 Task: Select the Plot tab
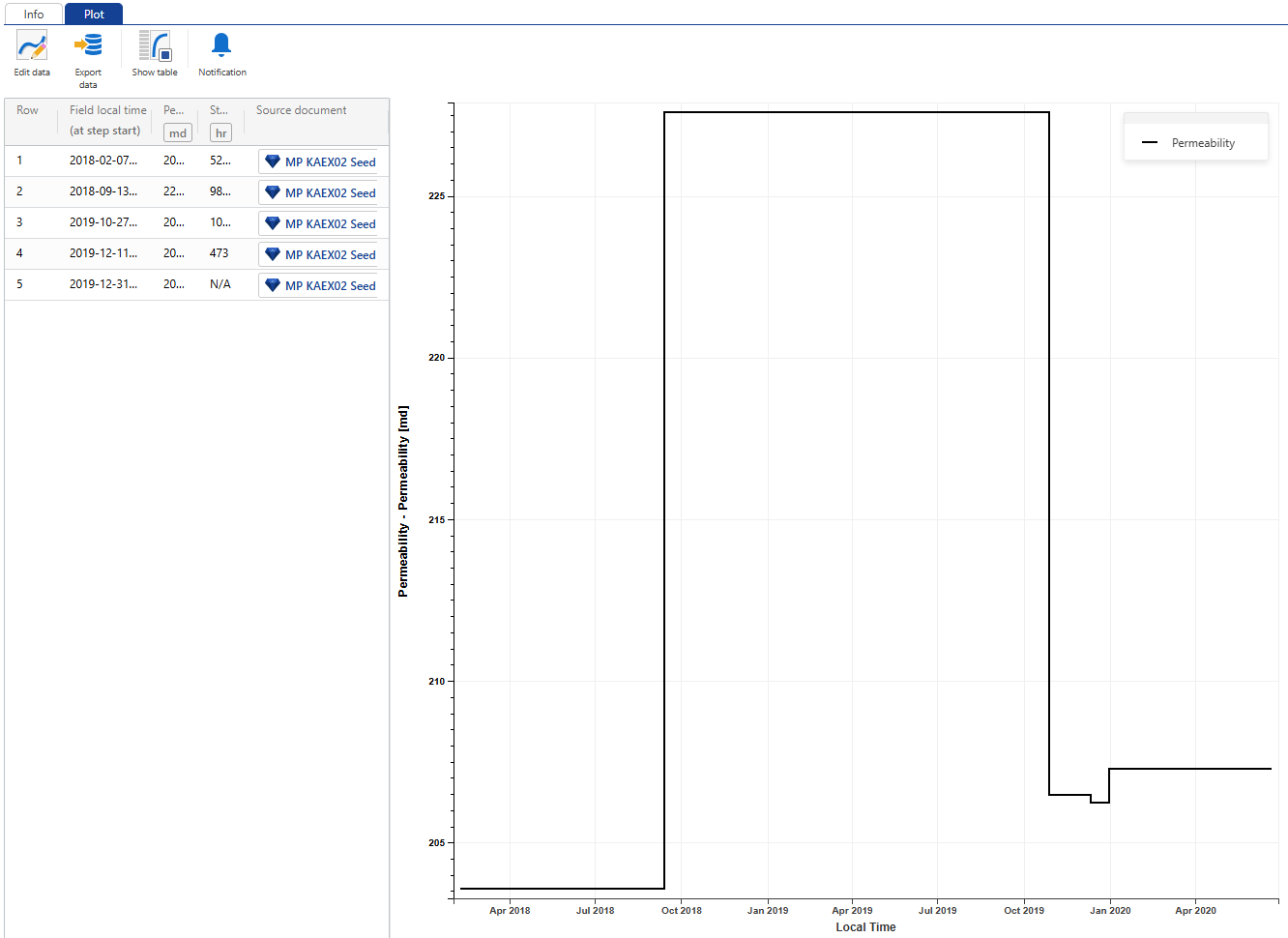[x=94, y=14]
